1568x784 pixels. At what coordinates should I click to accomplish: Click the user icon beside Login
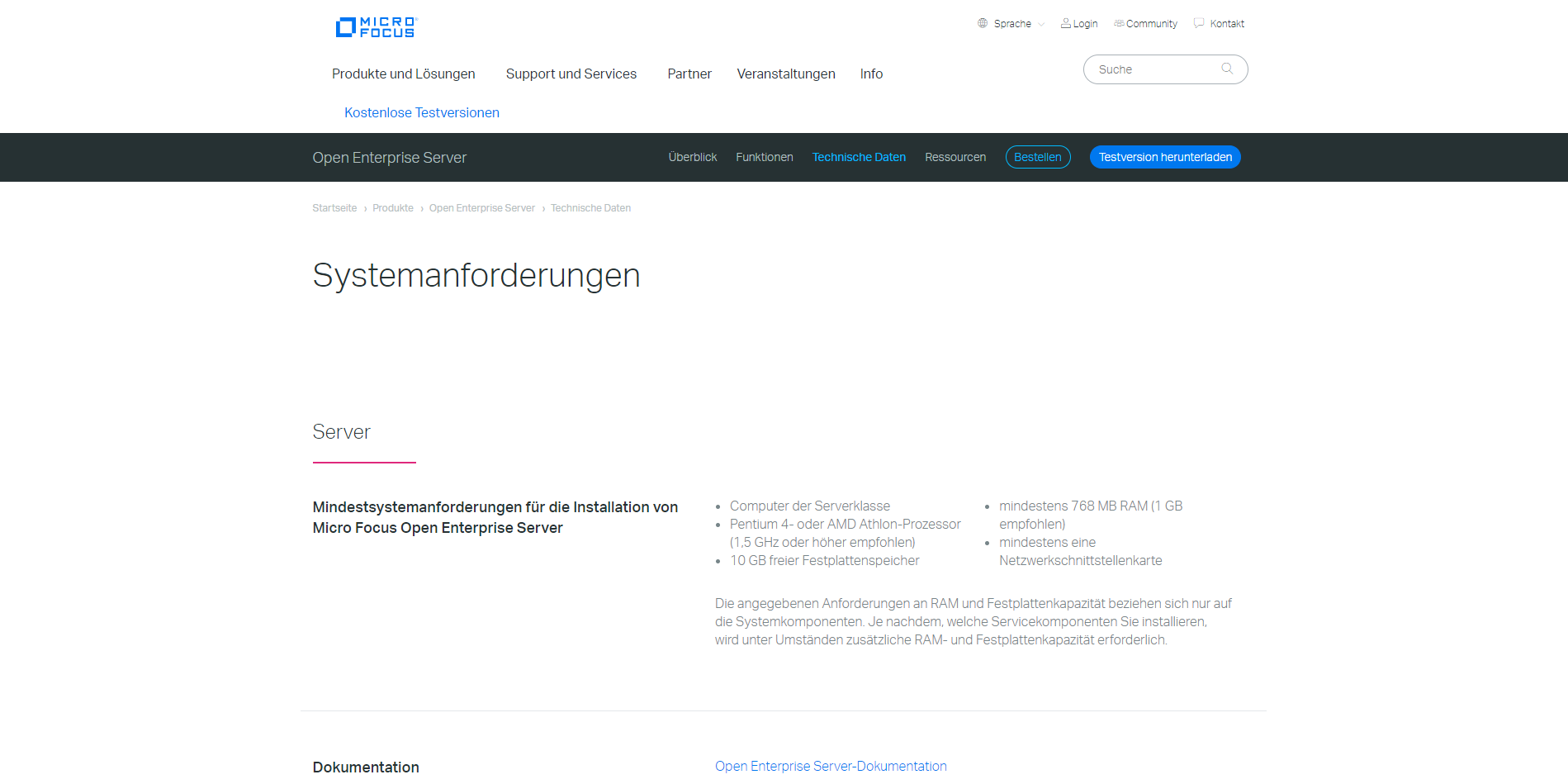coord(1066,23)
